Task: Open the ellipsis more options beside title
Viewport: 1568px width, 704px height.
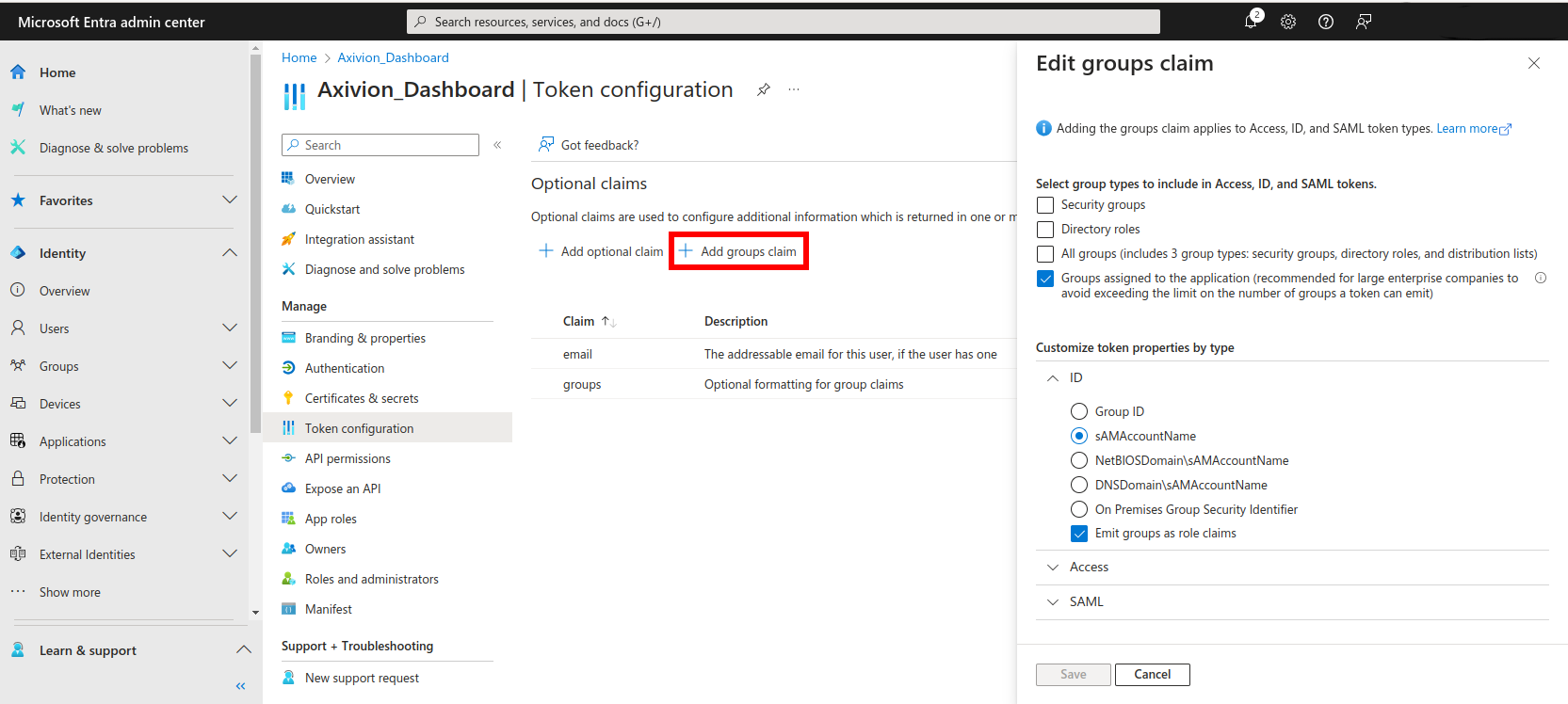Action: coord(794,89)
